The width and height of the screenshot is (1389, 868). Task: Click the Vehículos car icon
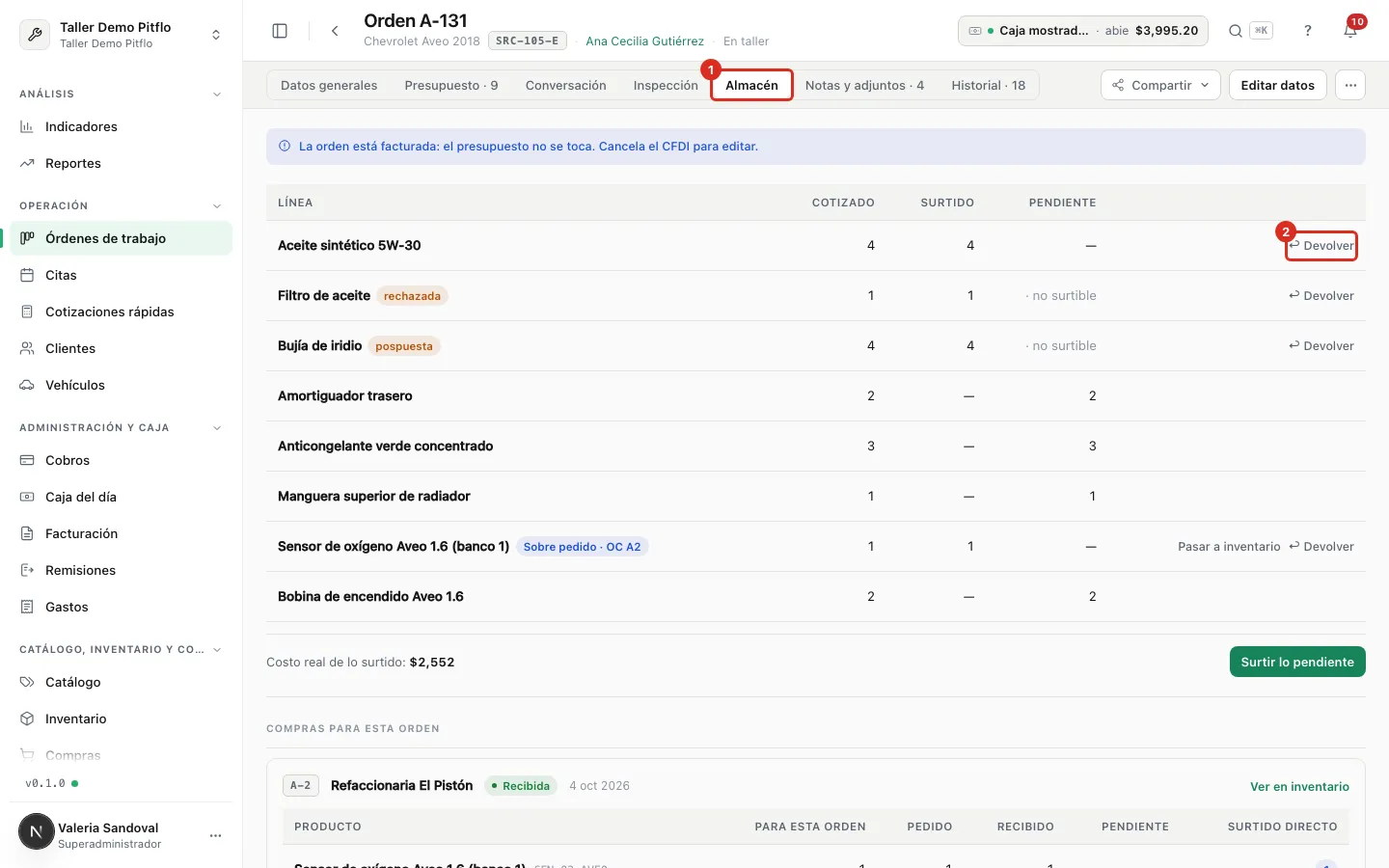click(x=27, y=385)
